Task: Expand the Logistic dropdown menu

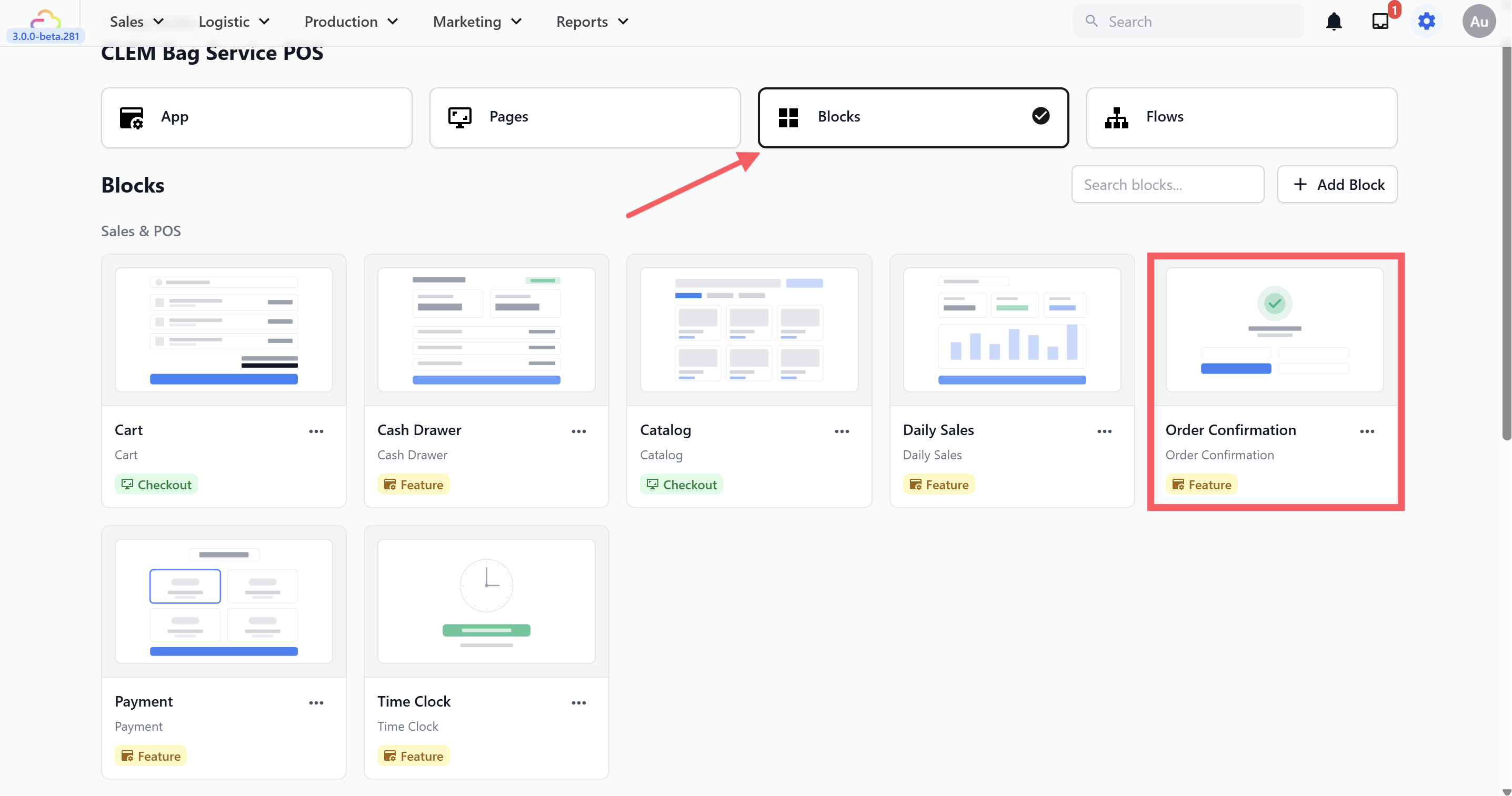Action: pos(234,22)
